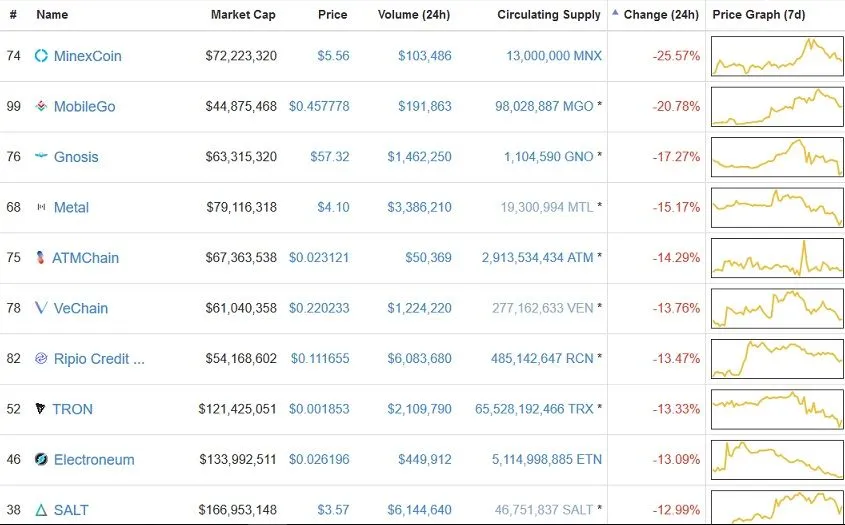View TRON 7-day price graph
Viewport: 845px width, 525px height.
(778, 409)
